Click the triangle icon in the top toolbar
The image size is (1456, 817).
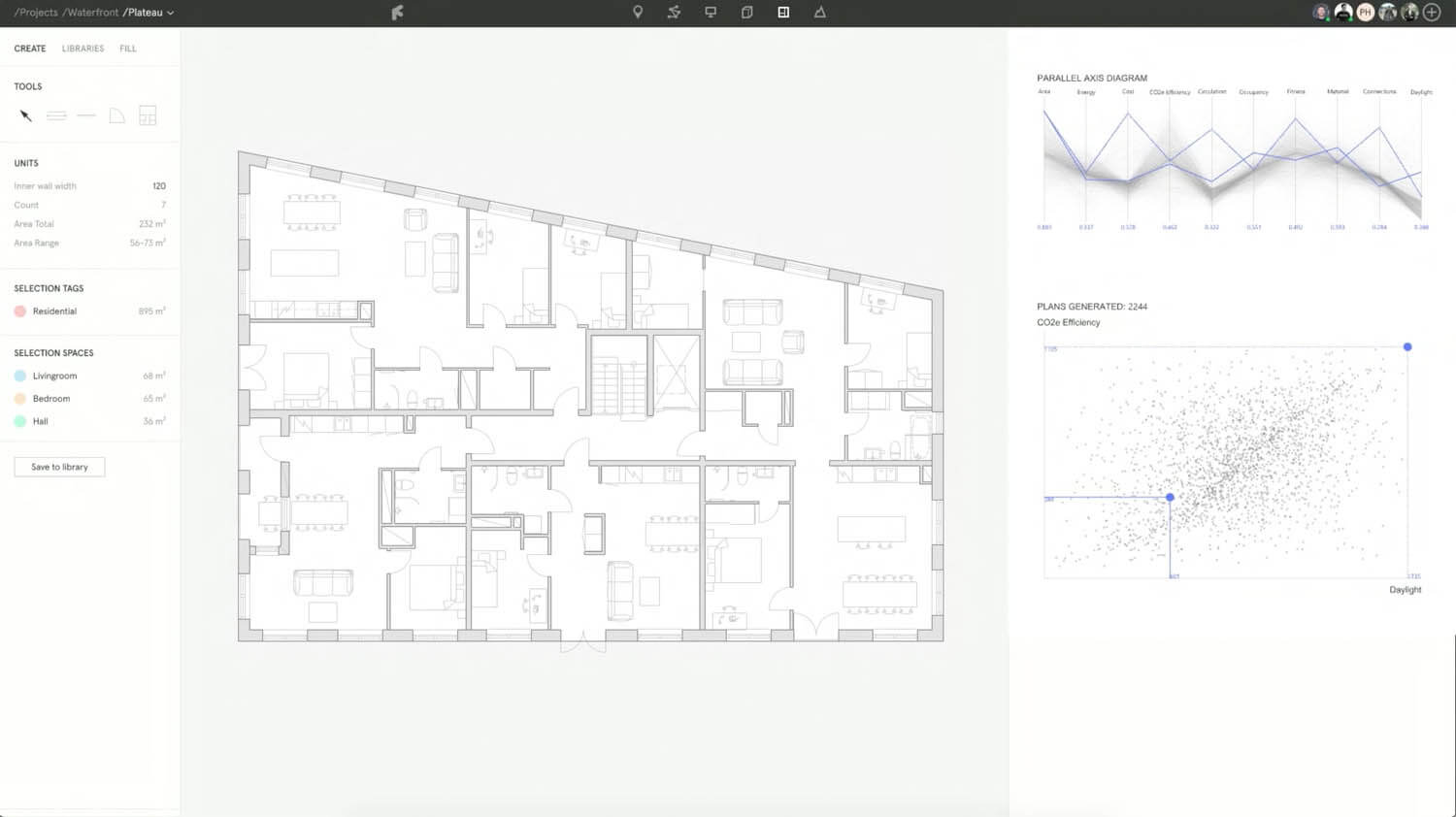click(x=820, y=12)
